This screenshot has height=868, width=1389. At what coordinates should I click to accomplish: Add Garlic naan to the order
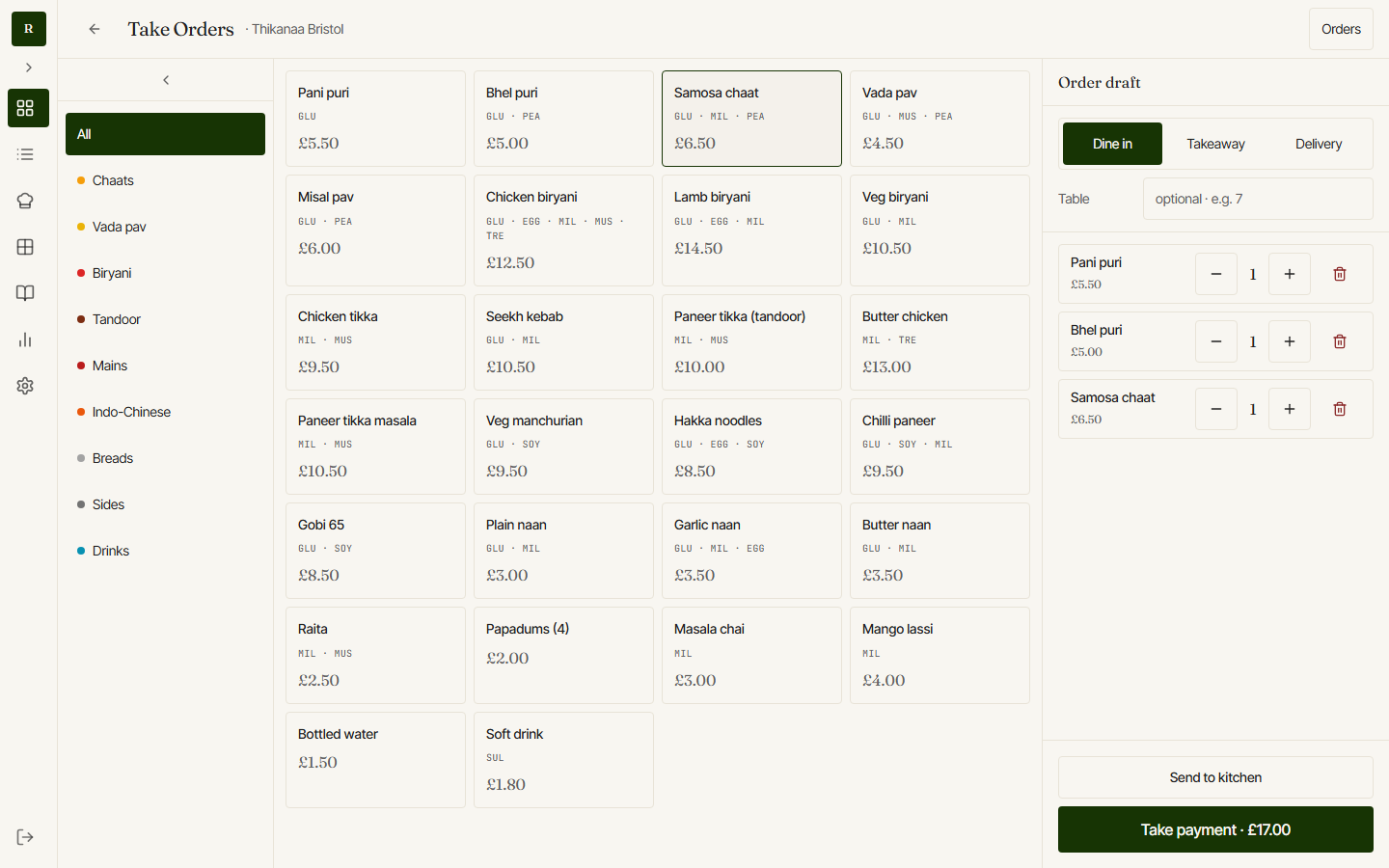(751, 551)
